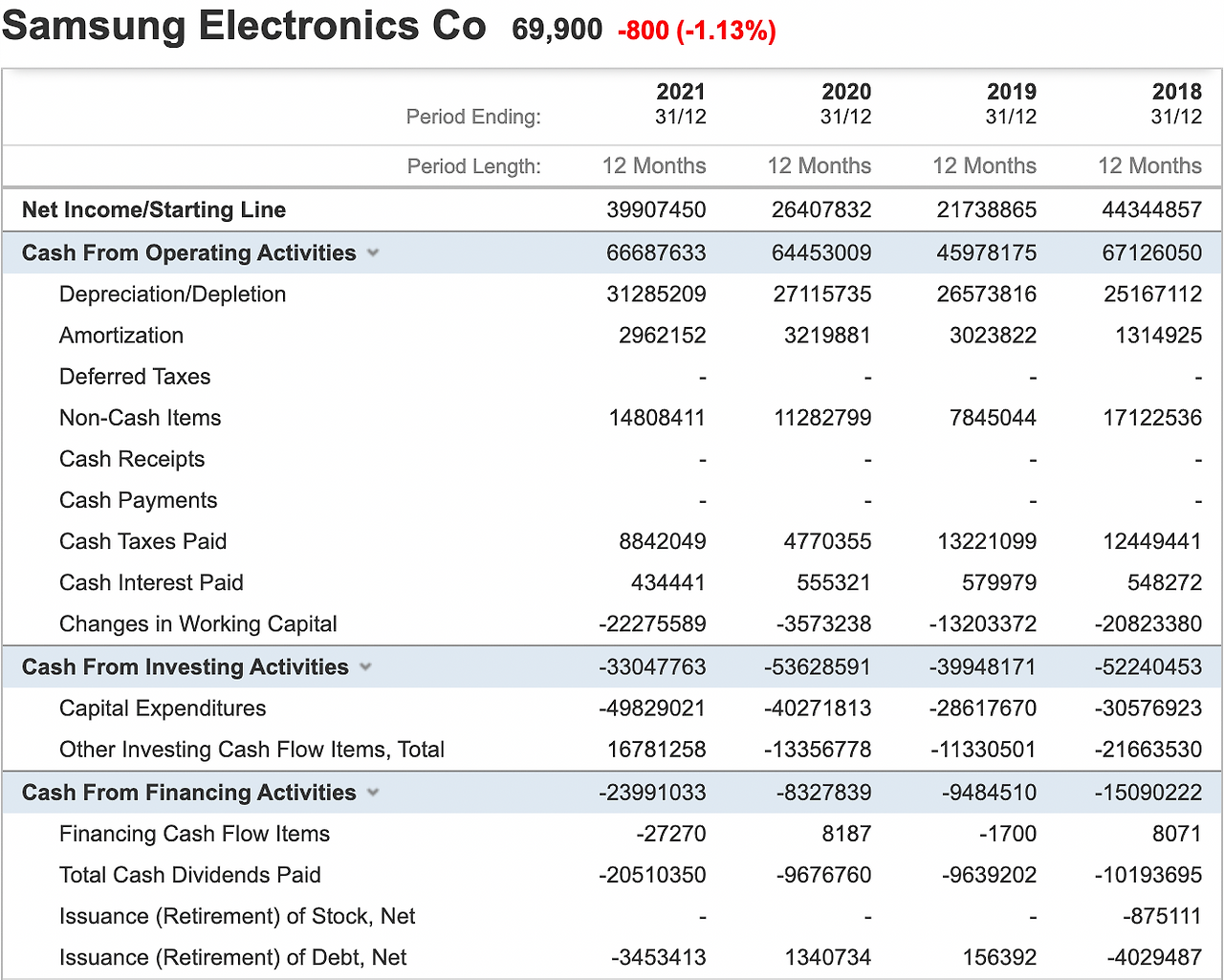Select the Cash Taxes Paid row label
1224x980 pixels.
143,541
